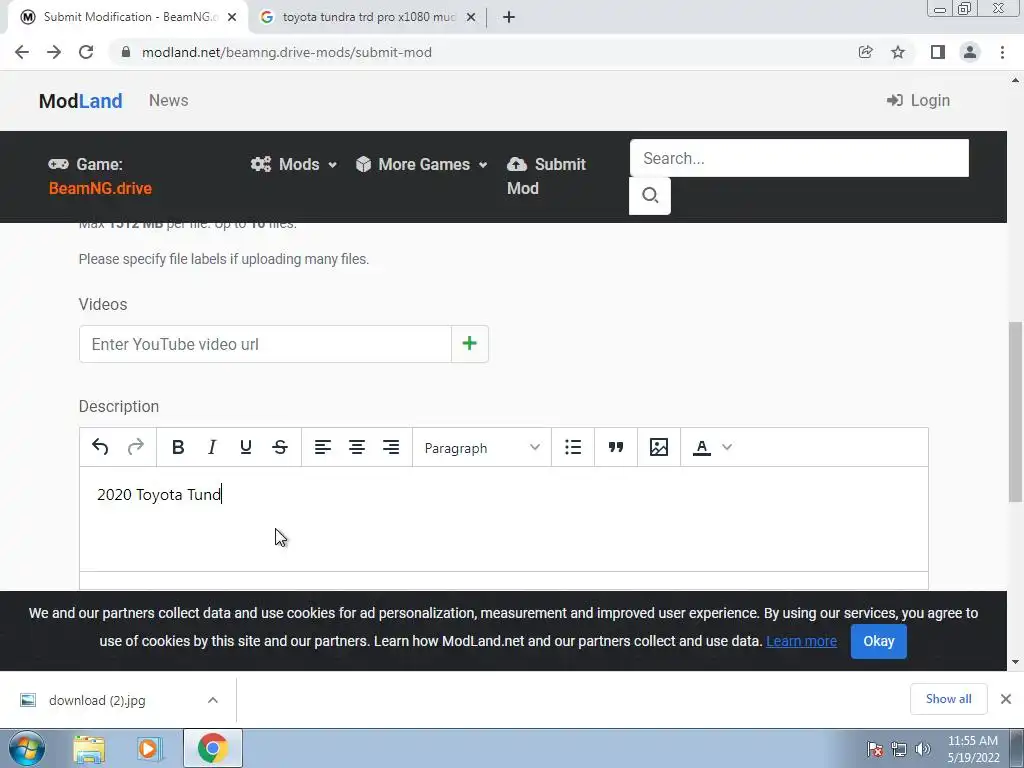Toggle strikethrough formatting
This screenshot has width=1024, height=768.
pos(280,447)
